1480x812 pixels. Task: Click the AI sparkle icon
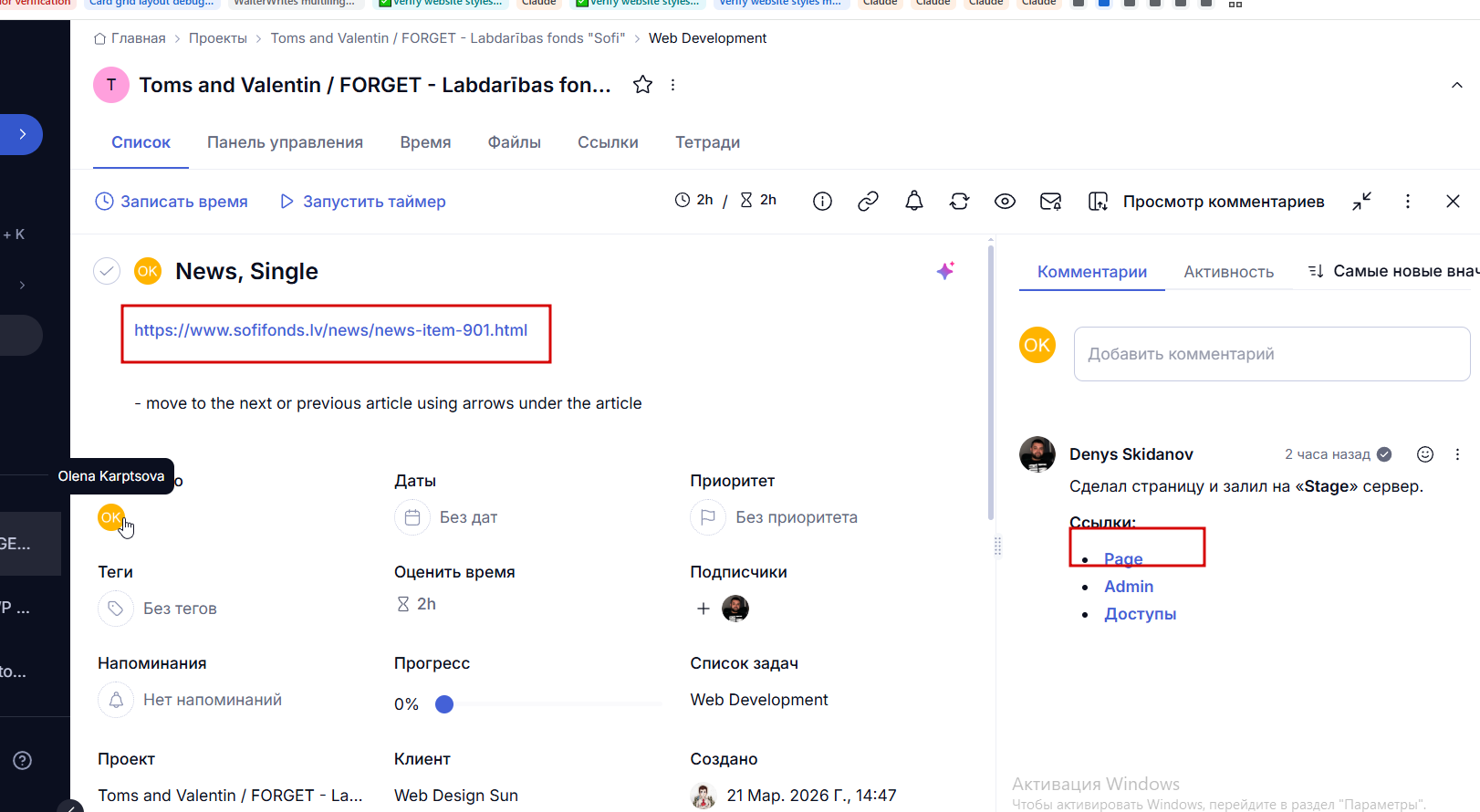pyautogui.click(x=945, y=271)
